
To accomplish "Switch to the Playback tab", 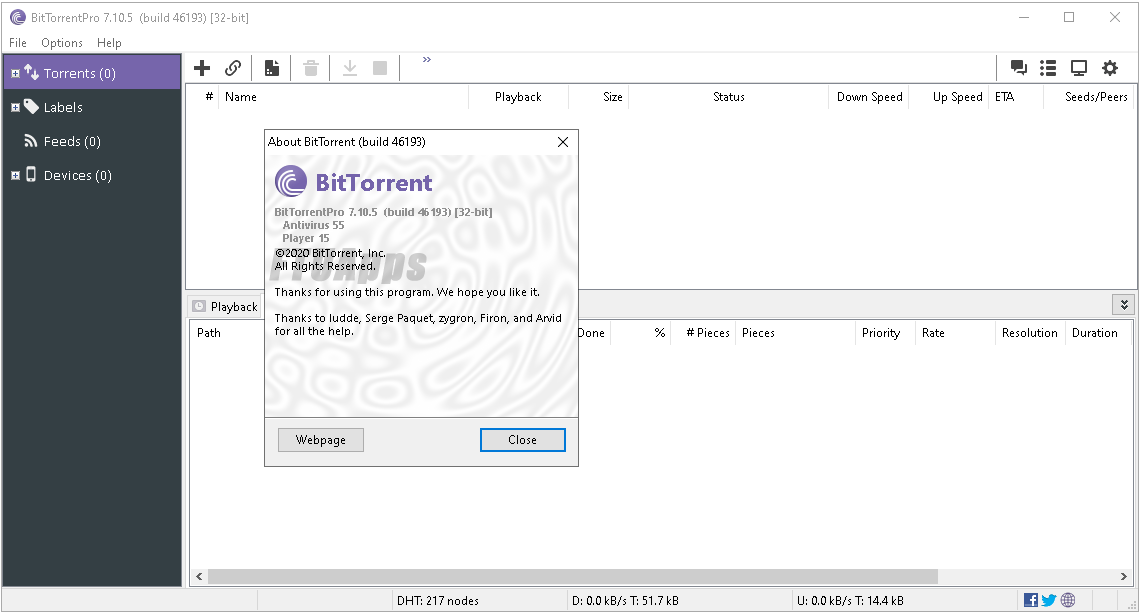I will (226, 307).
